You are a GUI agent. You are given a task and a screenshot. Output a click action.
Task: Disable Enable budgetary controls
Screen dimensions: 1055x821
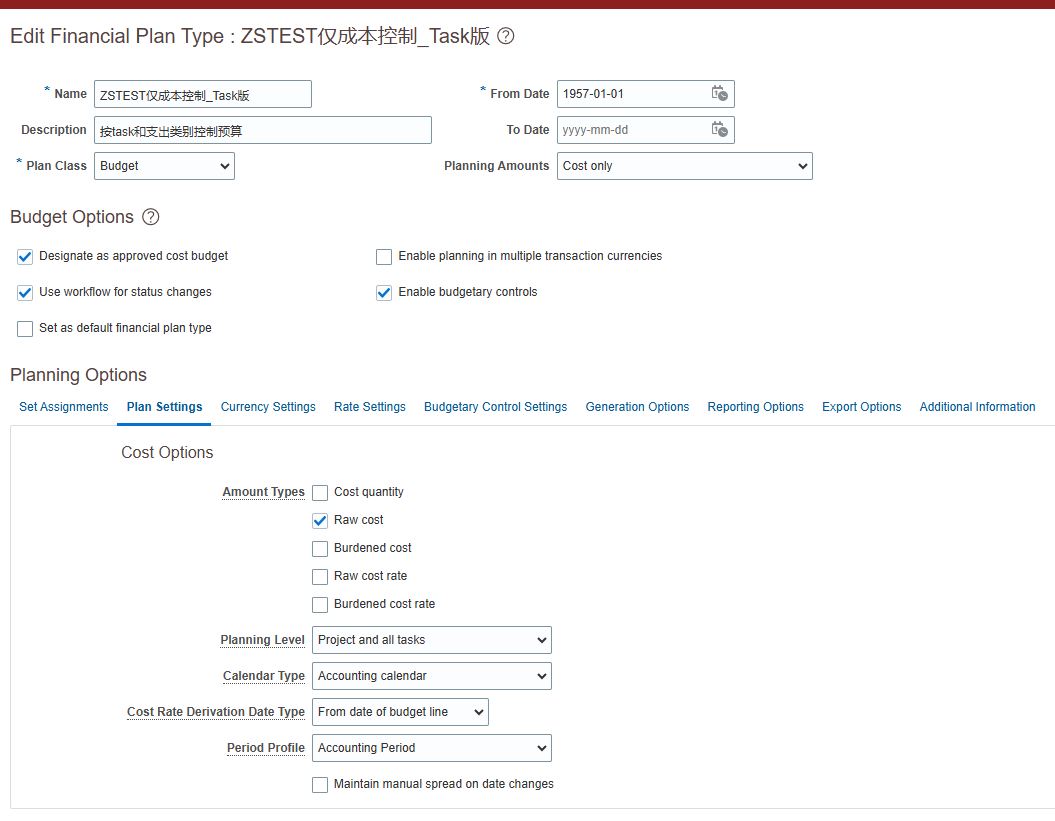(384, 292)
